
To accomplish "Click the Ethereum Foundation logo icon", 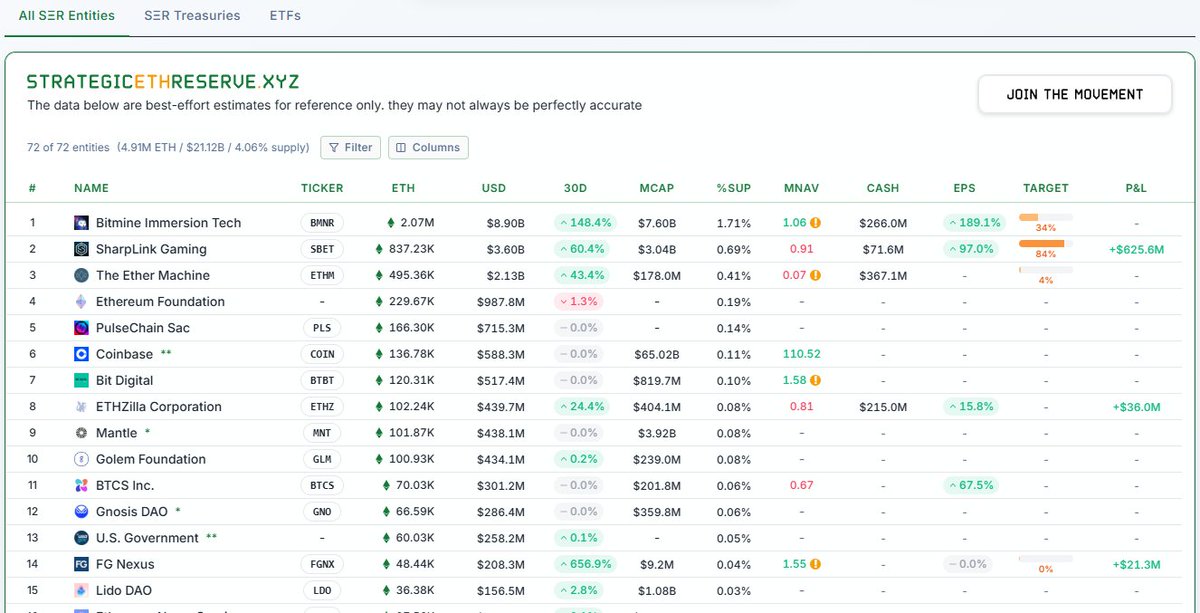I will pos(81,302).
